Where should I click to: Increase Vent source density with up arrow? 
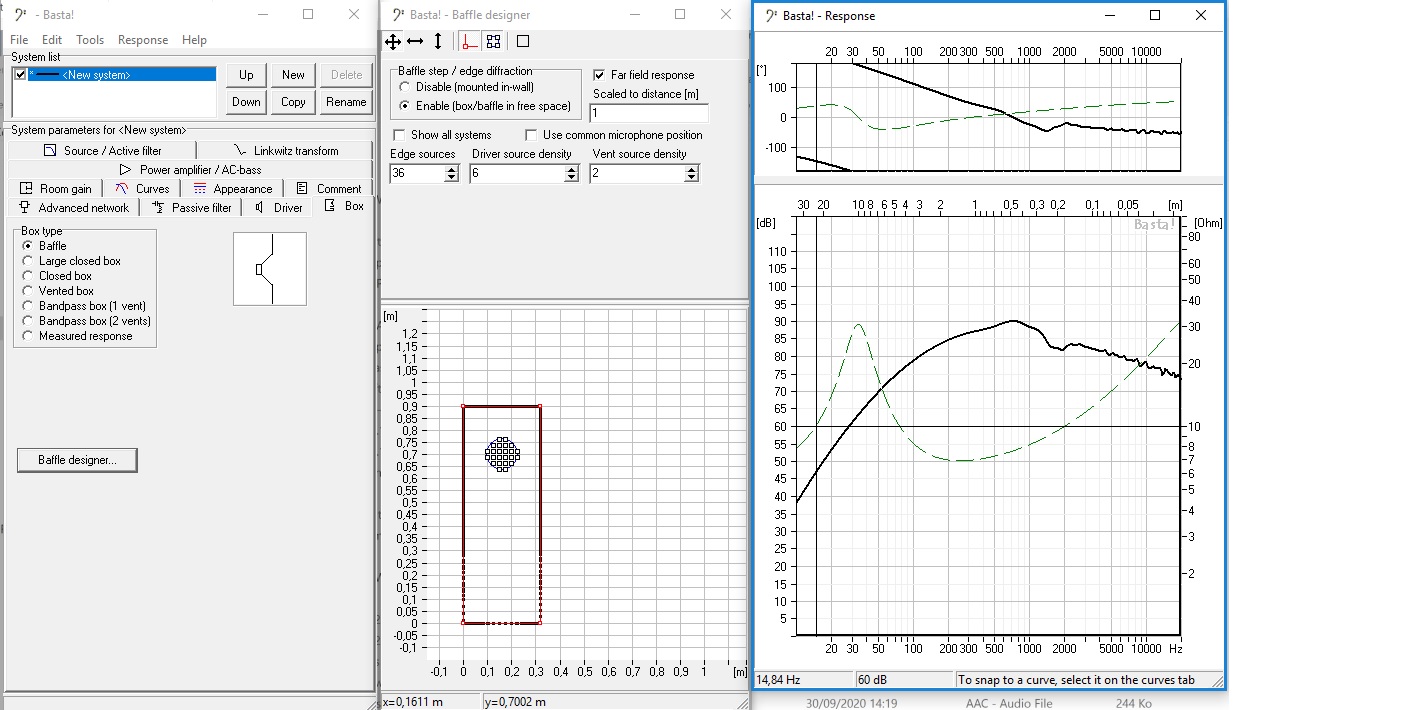pos(691,169)
